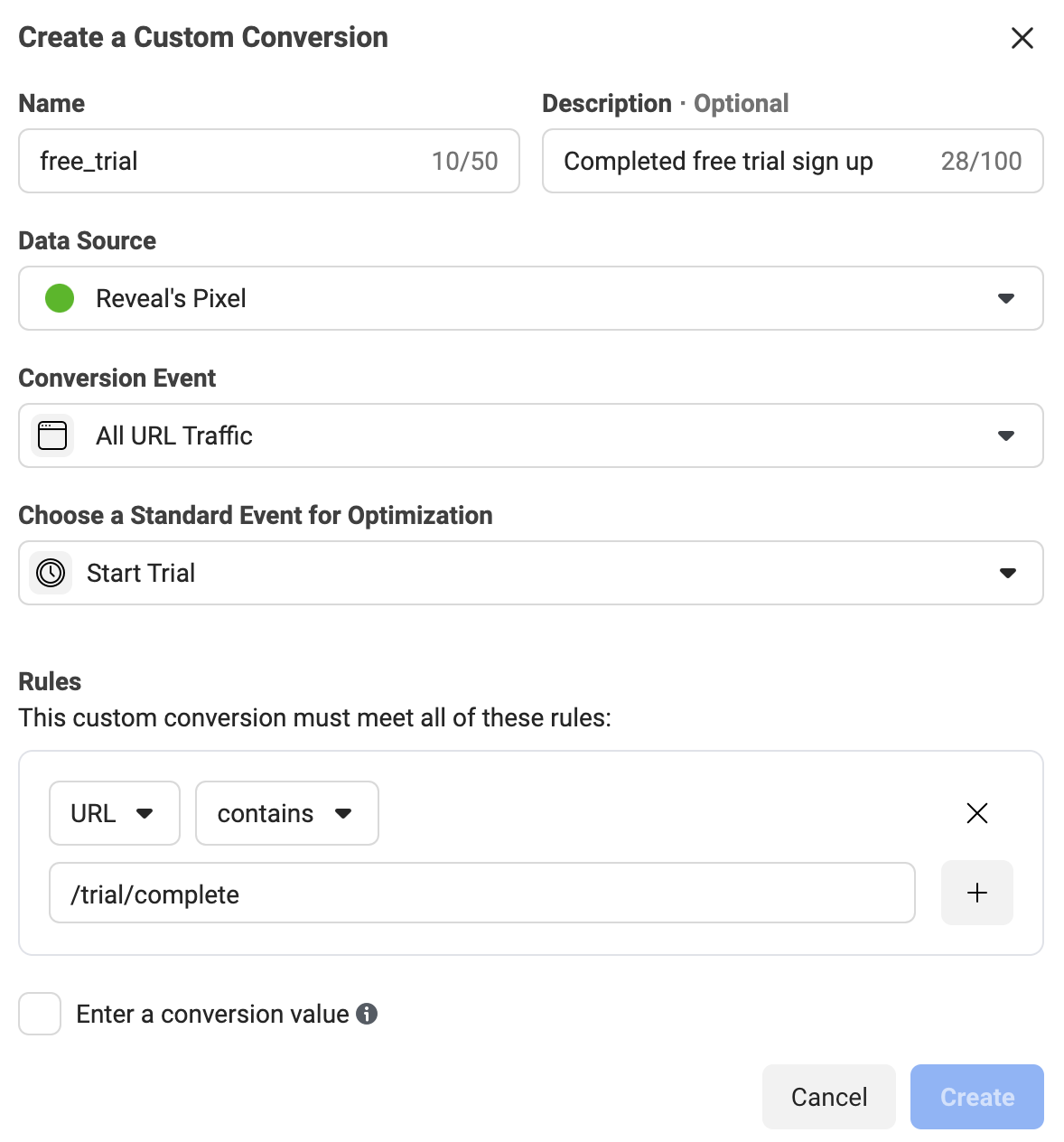Click the Cancel button
Viewport: 1064px width, 1142px height.
click(x=828, y=1097)
